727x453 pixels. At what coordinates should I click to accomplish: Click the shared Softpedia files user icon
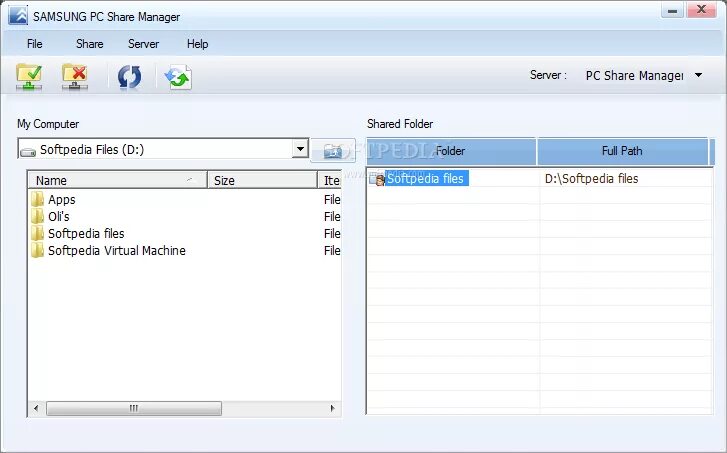(377, 179)
